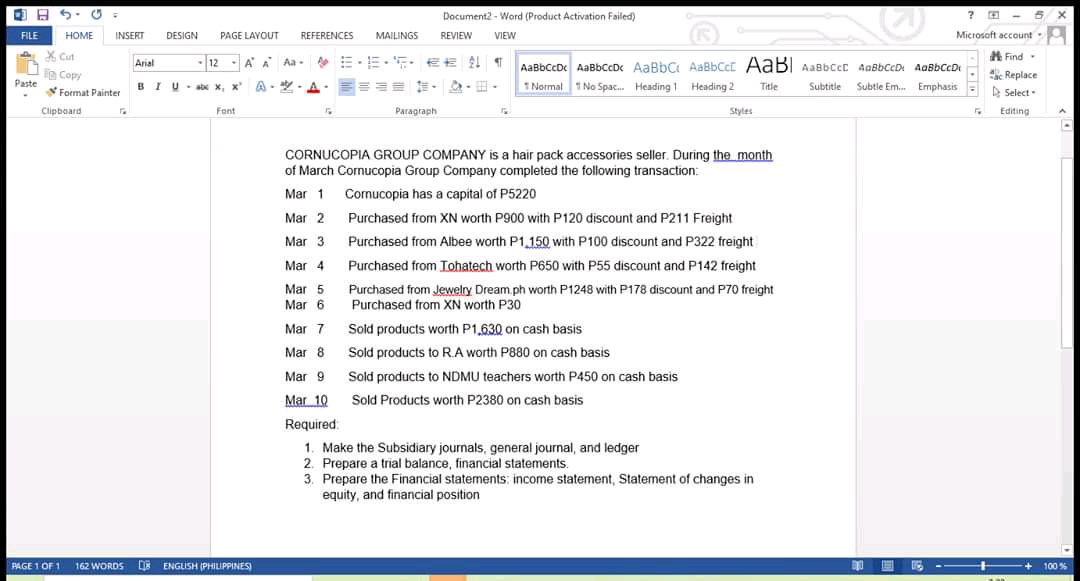Apply the red font color swatch
The width and height of the screenshot is (1080, 581).
[313, 87]
